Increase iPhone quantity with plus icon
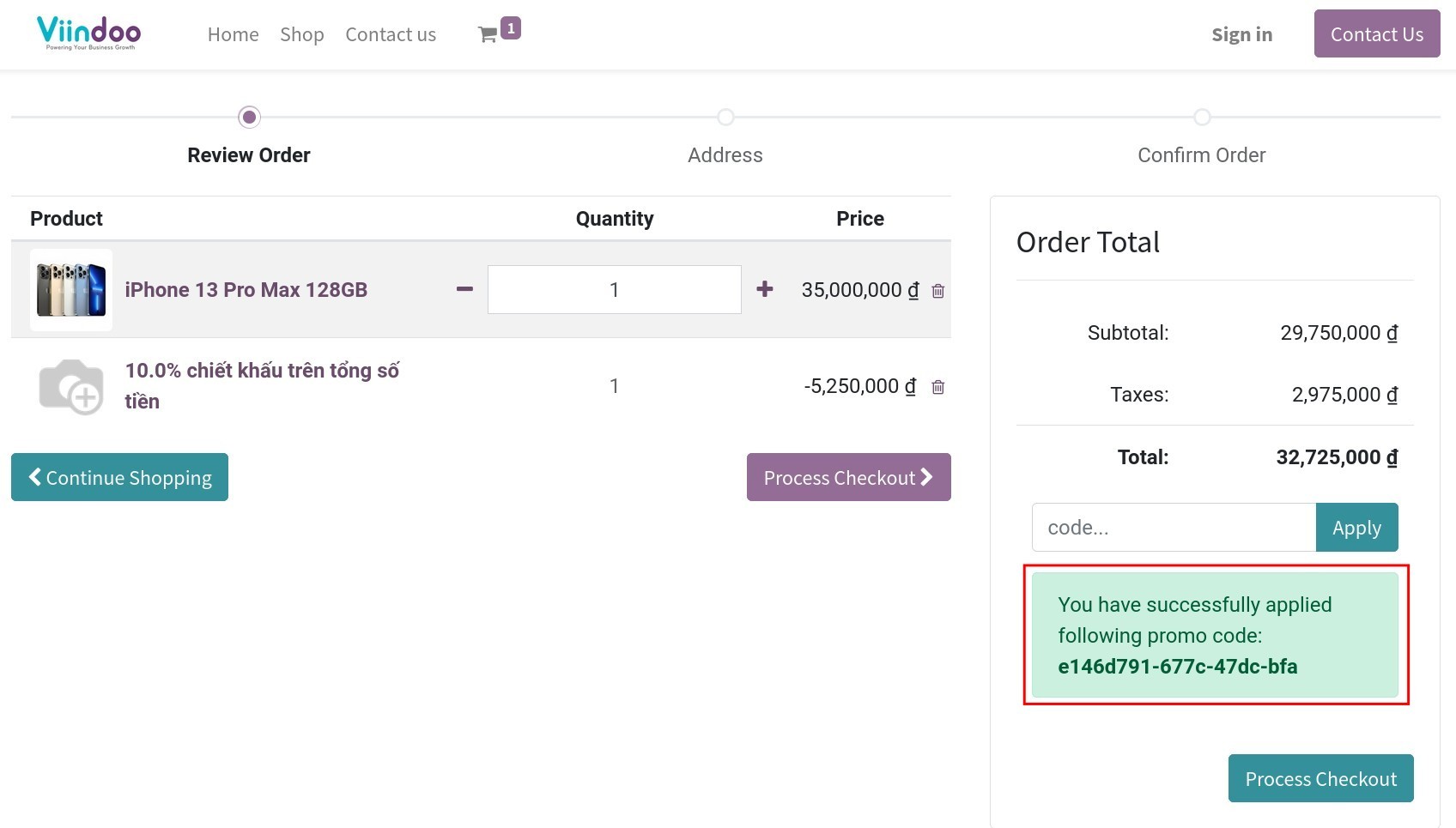This screenshot has height=828, width=1456. point(764,290)
